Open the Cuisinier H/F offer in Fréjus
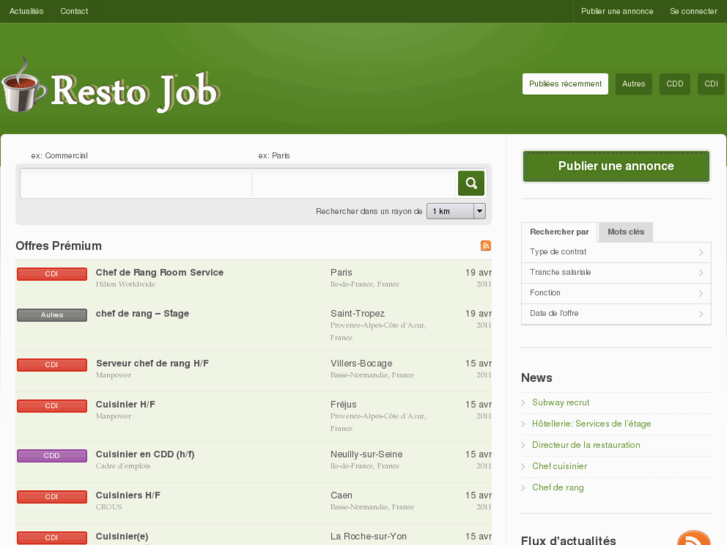This screenshot has height=545, width=727. tap(125, 404)
